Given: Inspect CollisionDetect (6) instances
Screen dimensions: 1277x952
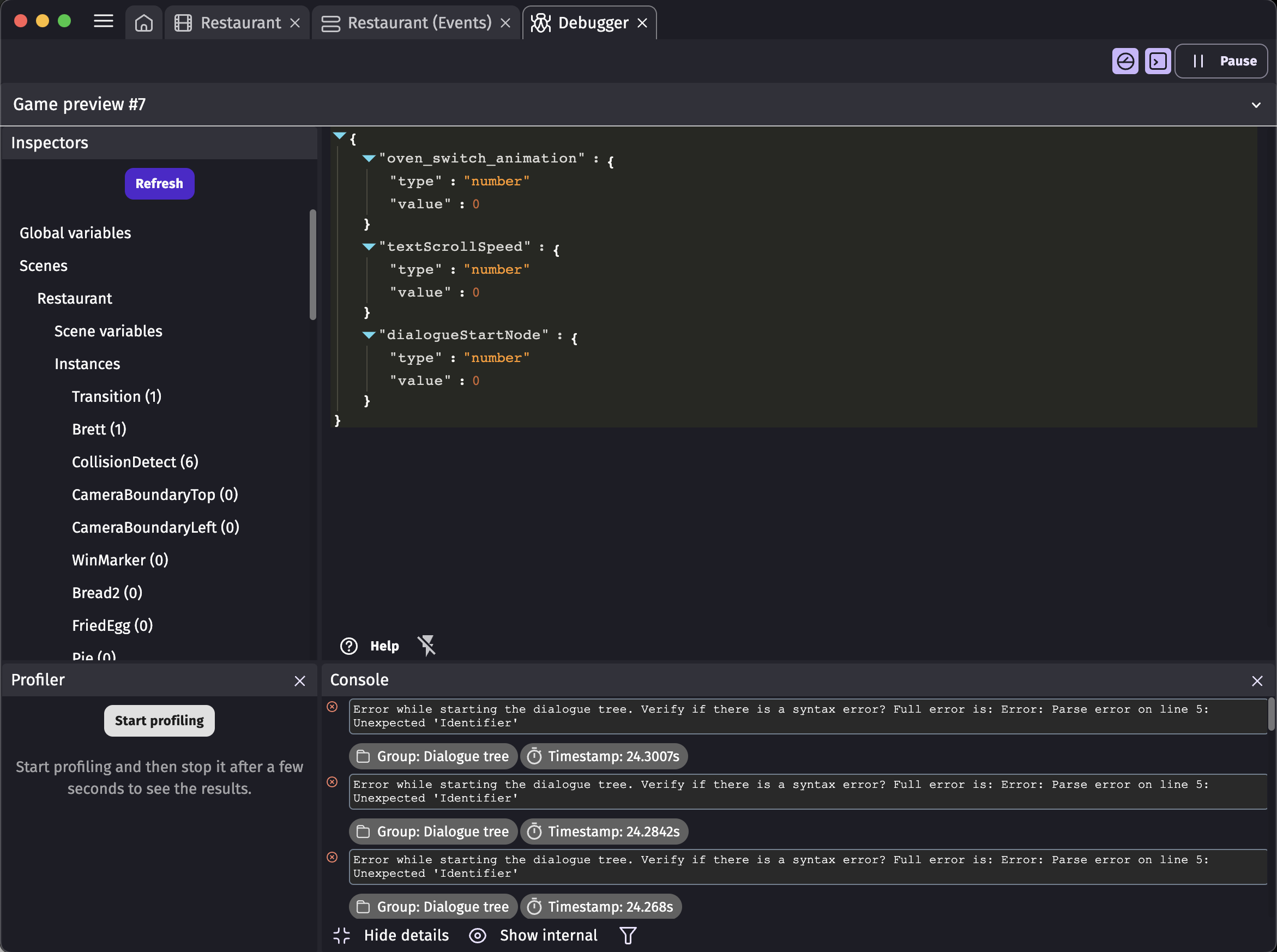Looking at the screenshot, I should [x=135, y=462].
